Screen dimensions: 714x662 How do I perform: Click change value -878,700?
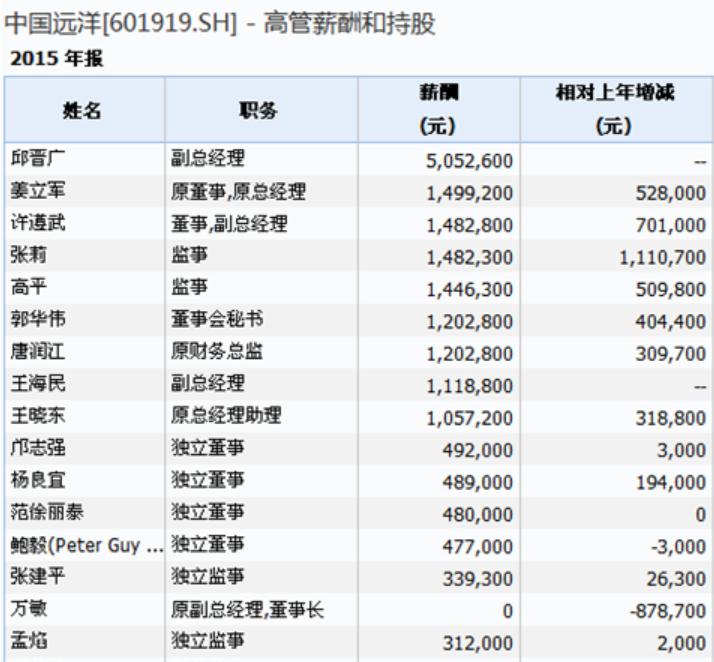[668, 611]
